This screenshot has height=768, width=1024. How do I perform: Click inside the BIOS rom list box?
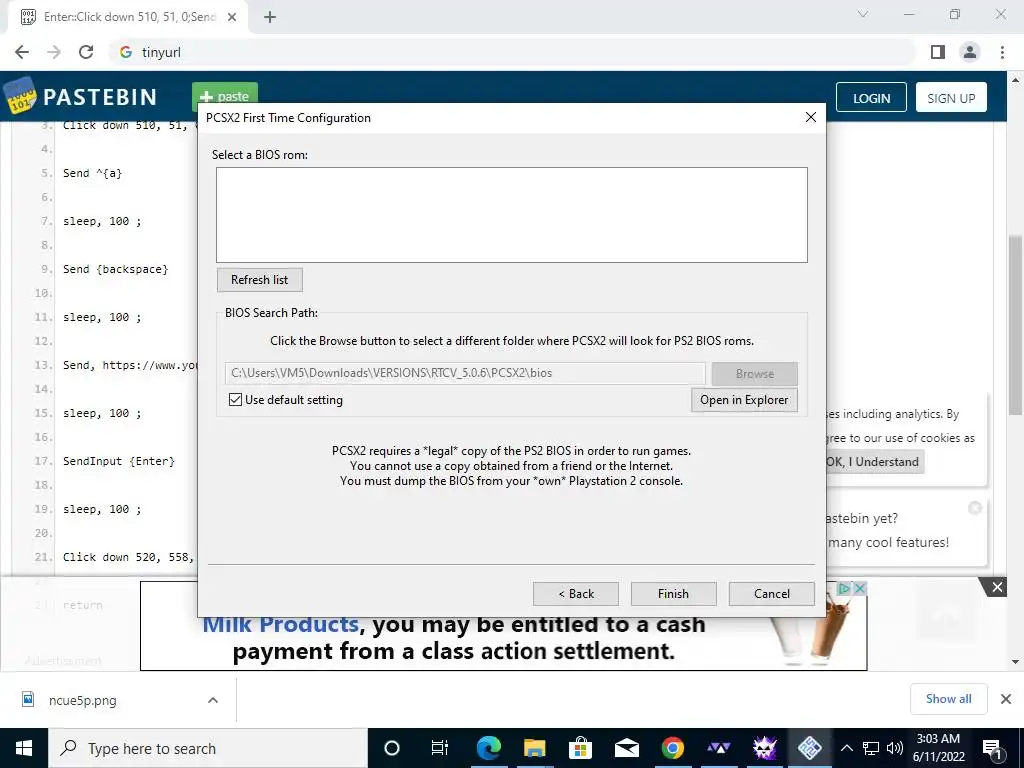point(512,215)
